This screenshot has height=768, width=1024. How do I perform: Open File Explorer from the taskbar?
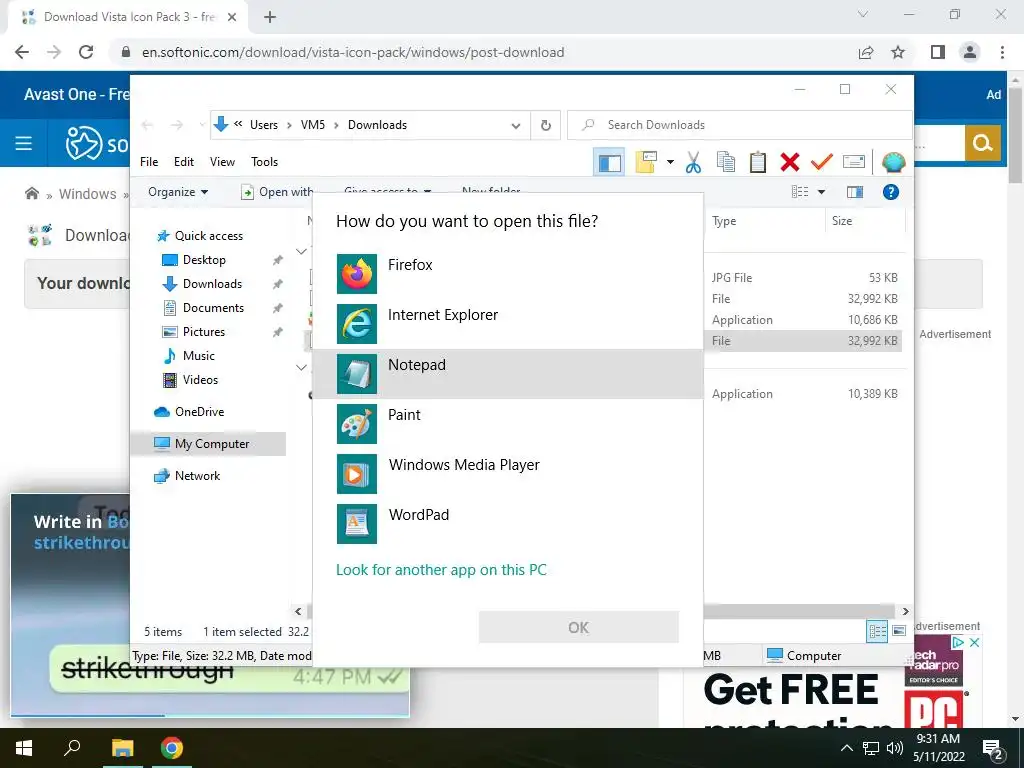(x=122, y=748)
